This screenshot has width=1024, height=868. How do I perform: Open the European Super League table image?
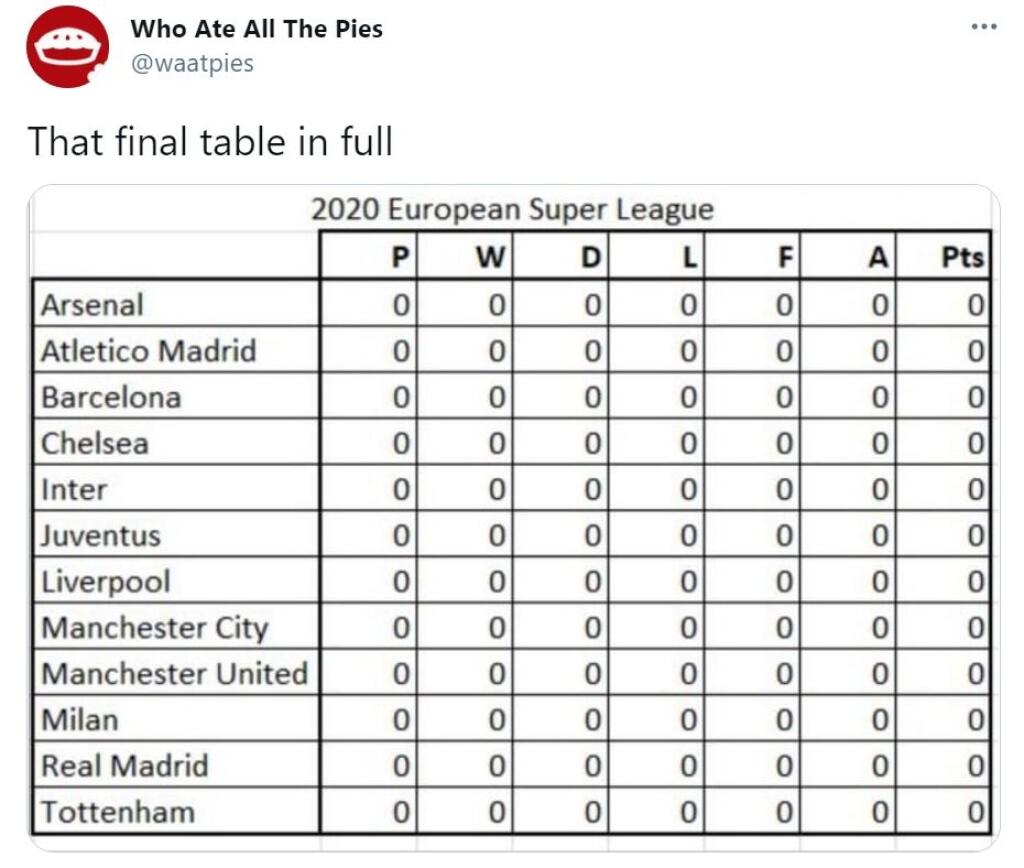click(513, 518)
